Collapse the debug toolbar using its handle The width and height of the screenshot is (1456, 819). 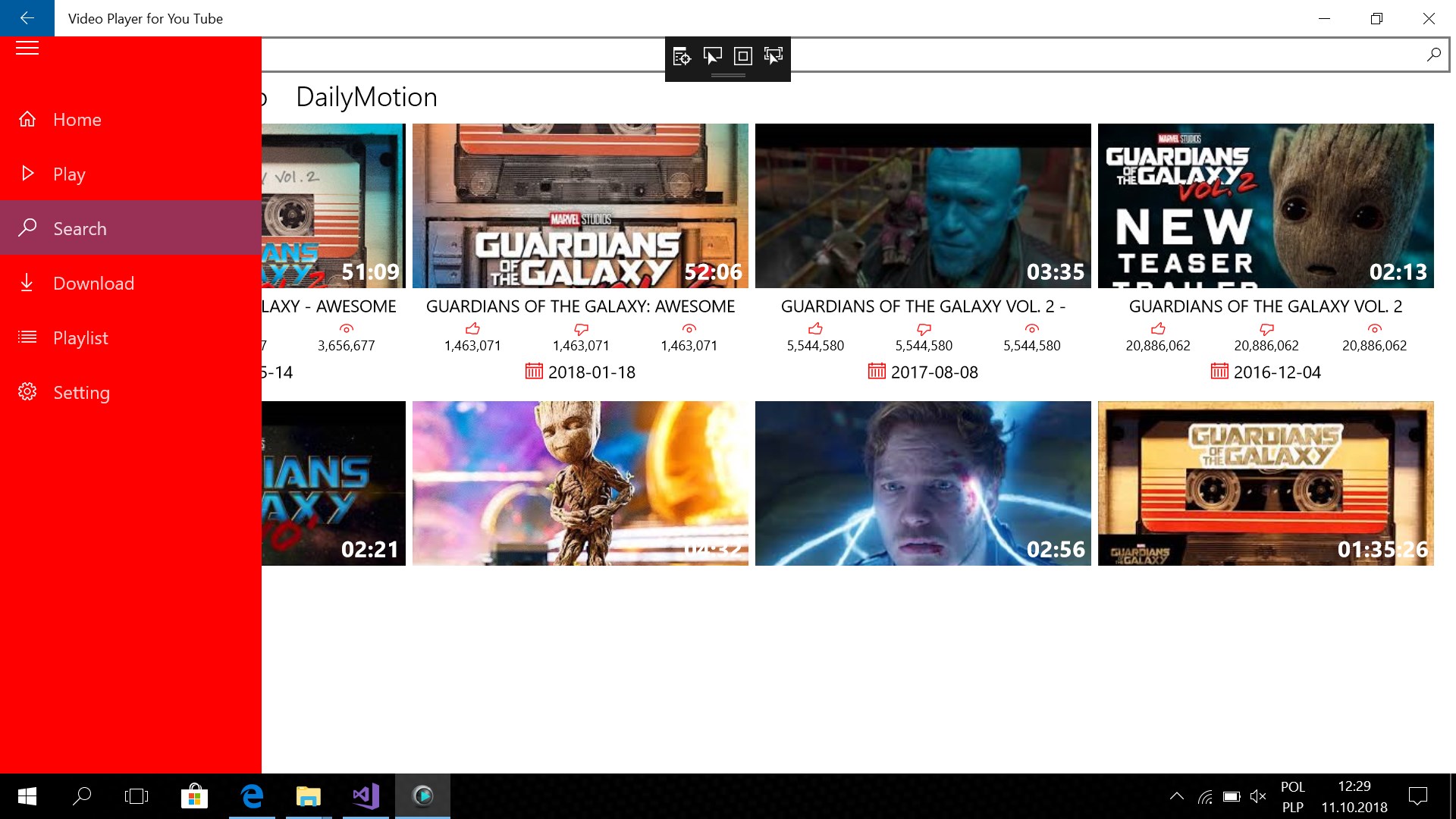point(728,76)
